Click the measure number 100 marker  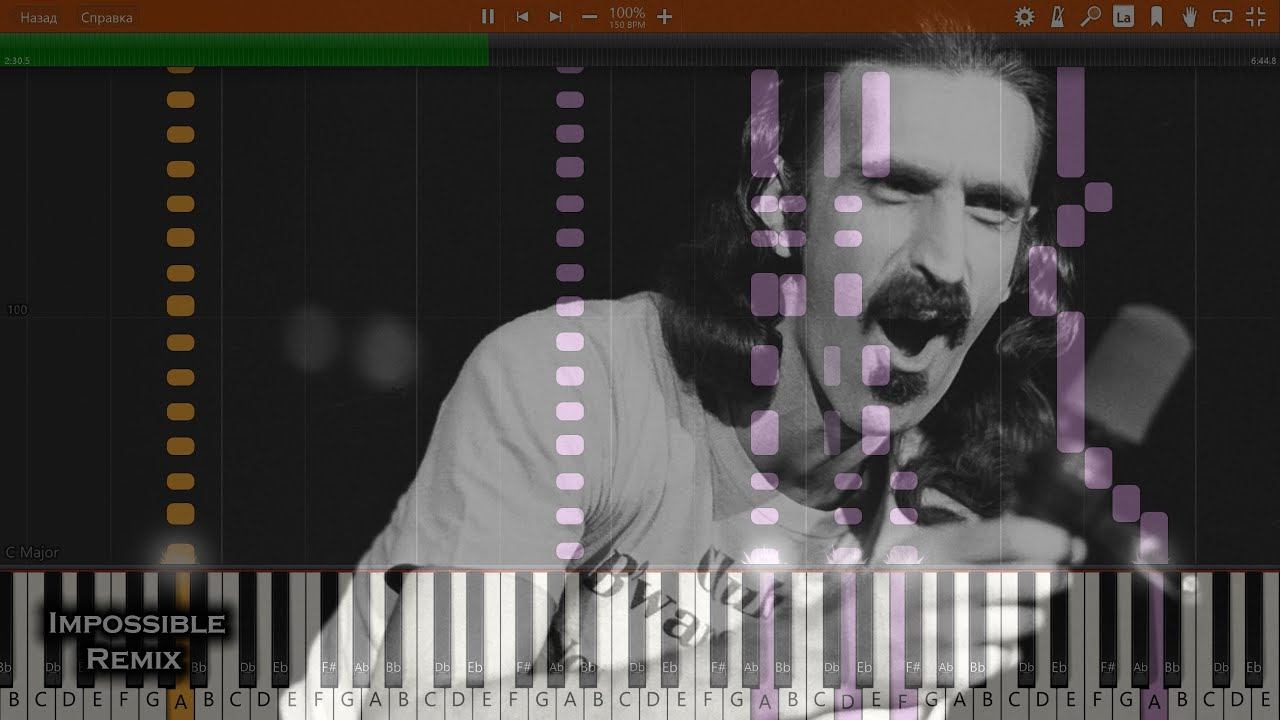17,310
